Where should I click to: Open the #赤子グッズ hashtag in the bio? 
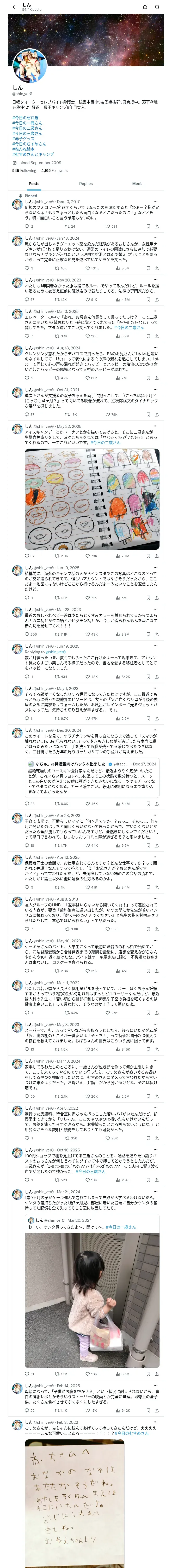click(23, 139)
